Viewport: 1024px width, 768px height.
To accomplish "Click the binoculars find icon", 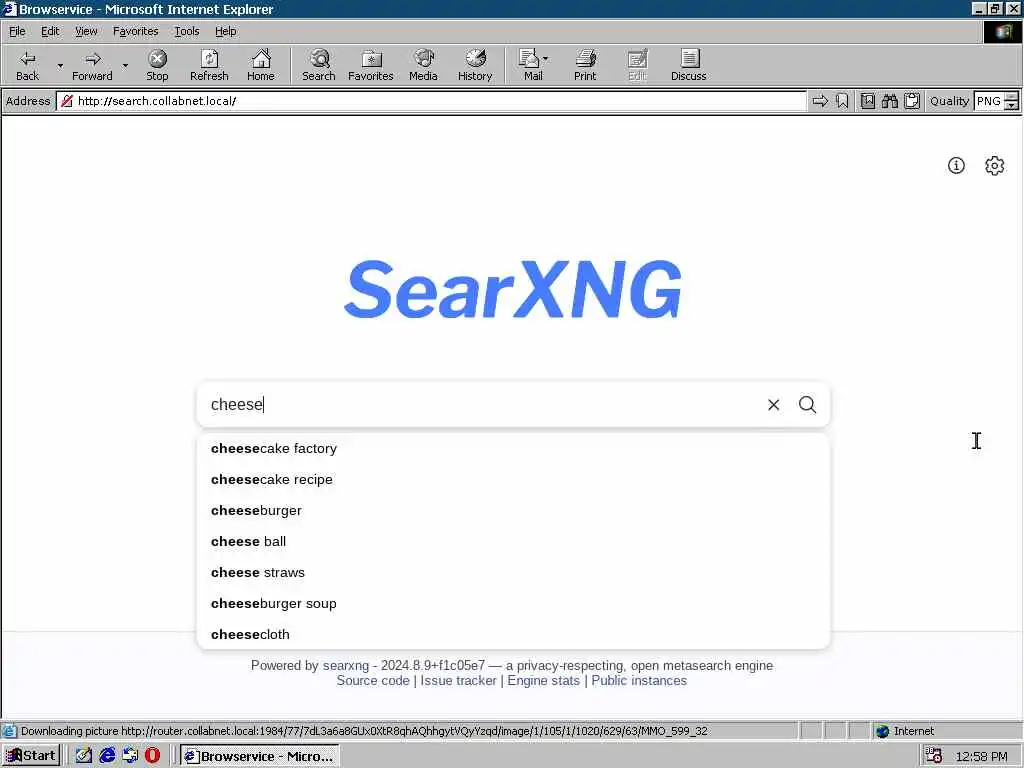I will pos(889,101).
